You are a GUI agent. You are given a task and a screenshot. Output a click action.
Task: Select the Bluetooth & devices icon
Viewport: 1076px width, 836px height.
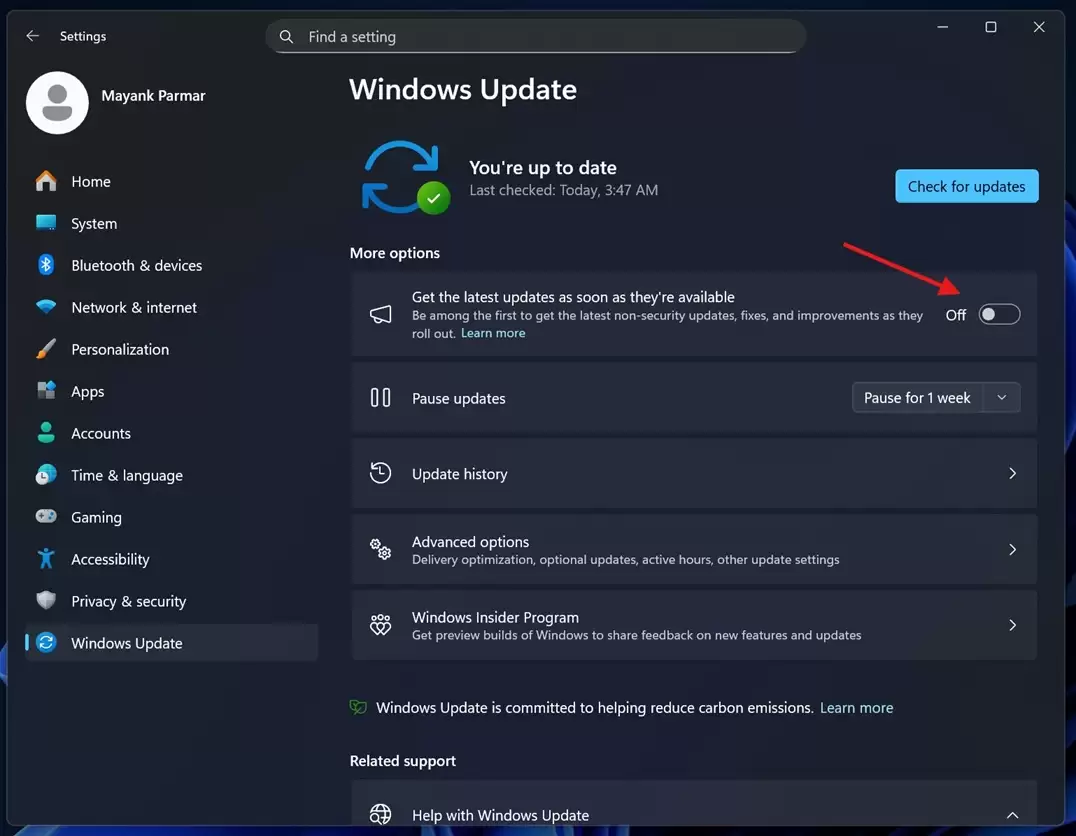click(46, 265)
